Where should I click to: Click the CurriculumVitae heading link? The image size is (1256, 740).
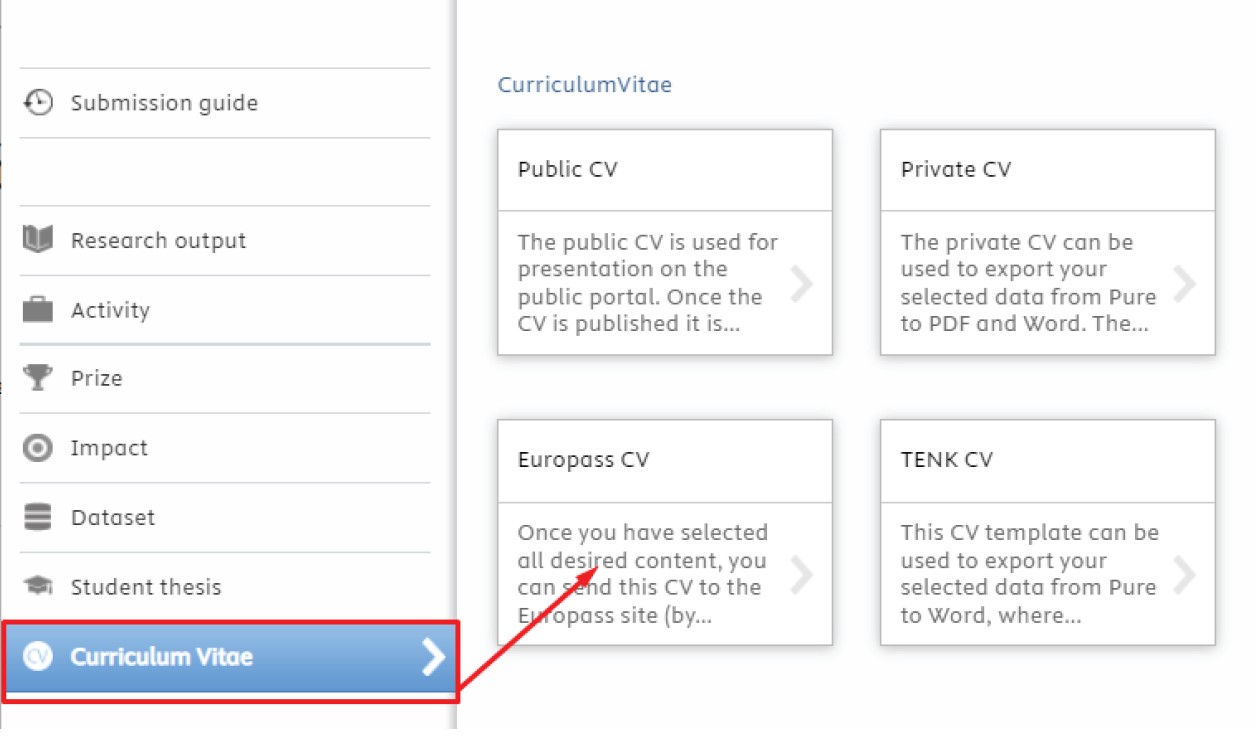coord(585,85)
